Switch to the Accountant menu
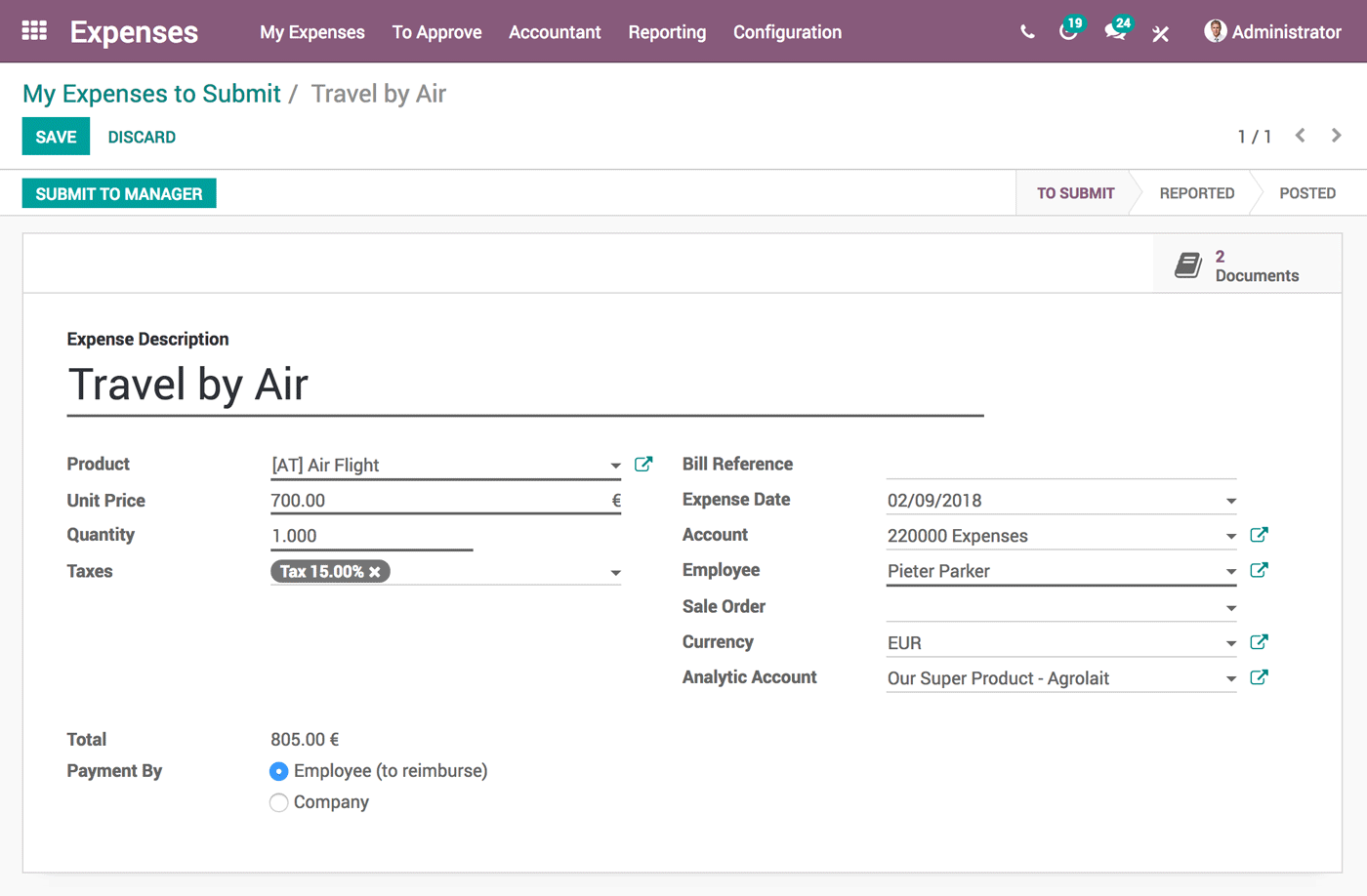The image size is (1367, 896). point(555,32)
